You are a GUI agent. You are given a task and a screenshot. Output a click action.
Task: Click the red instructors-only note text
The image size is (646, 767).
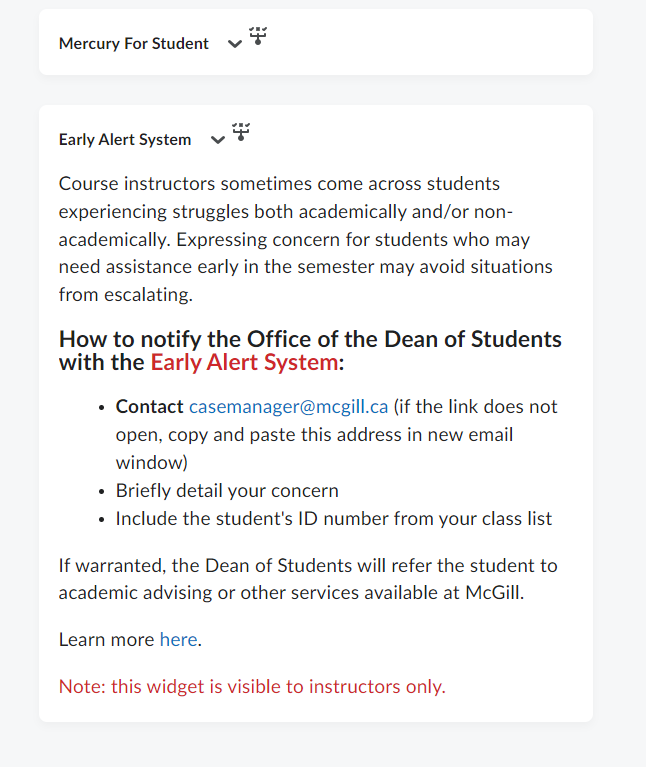pyautogui.click(x=252, y=686)
